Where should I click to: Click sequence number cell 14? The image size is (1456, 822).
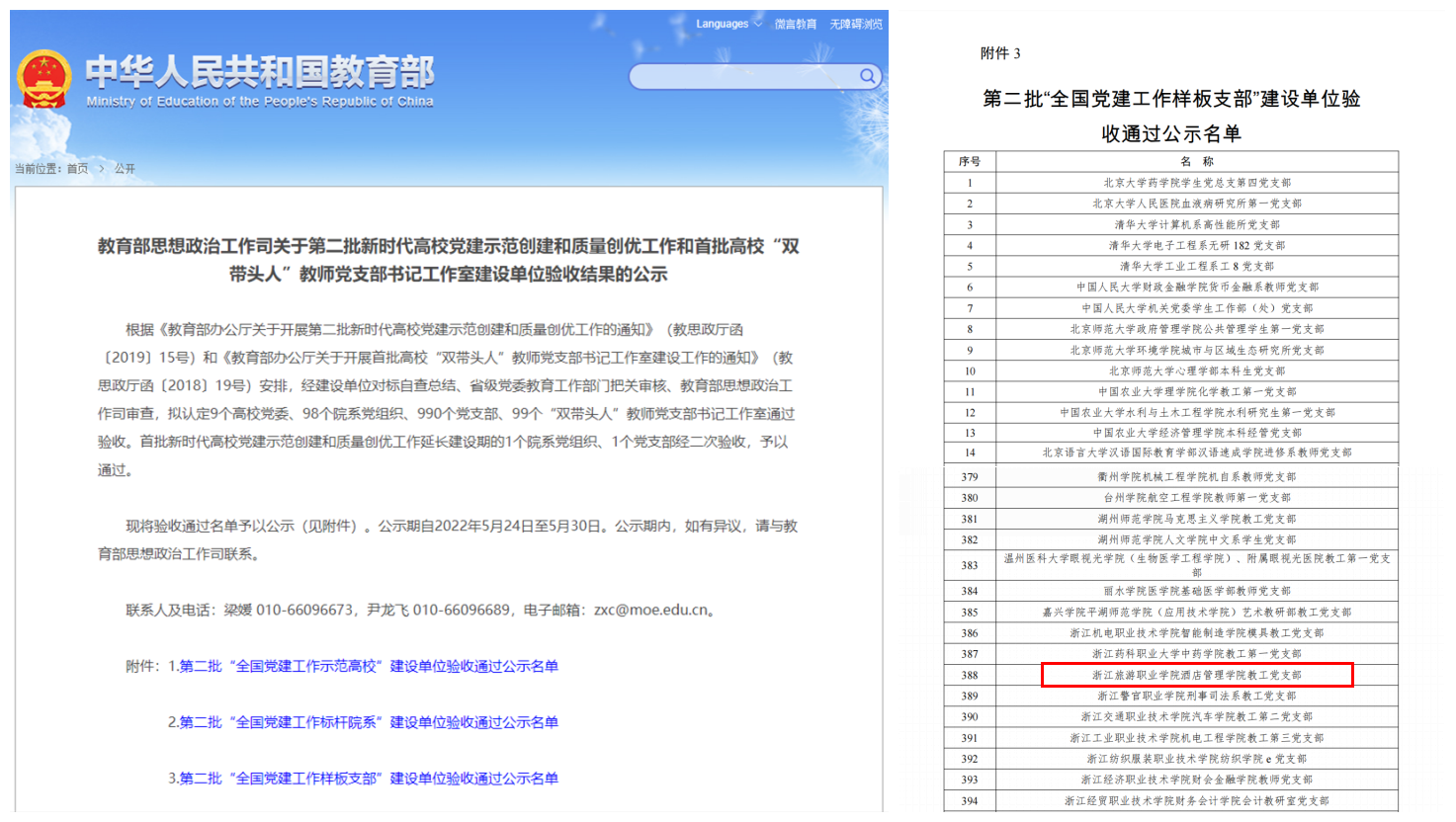(970, 452)
